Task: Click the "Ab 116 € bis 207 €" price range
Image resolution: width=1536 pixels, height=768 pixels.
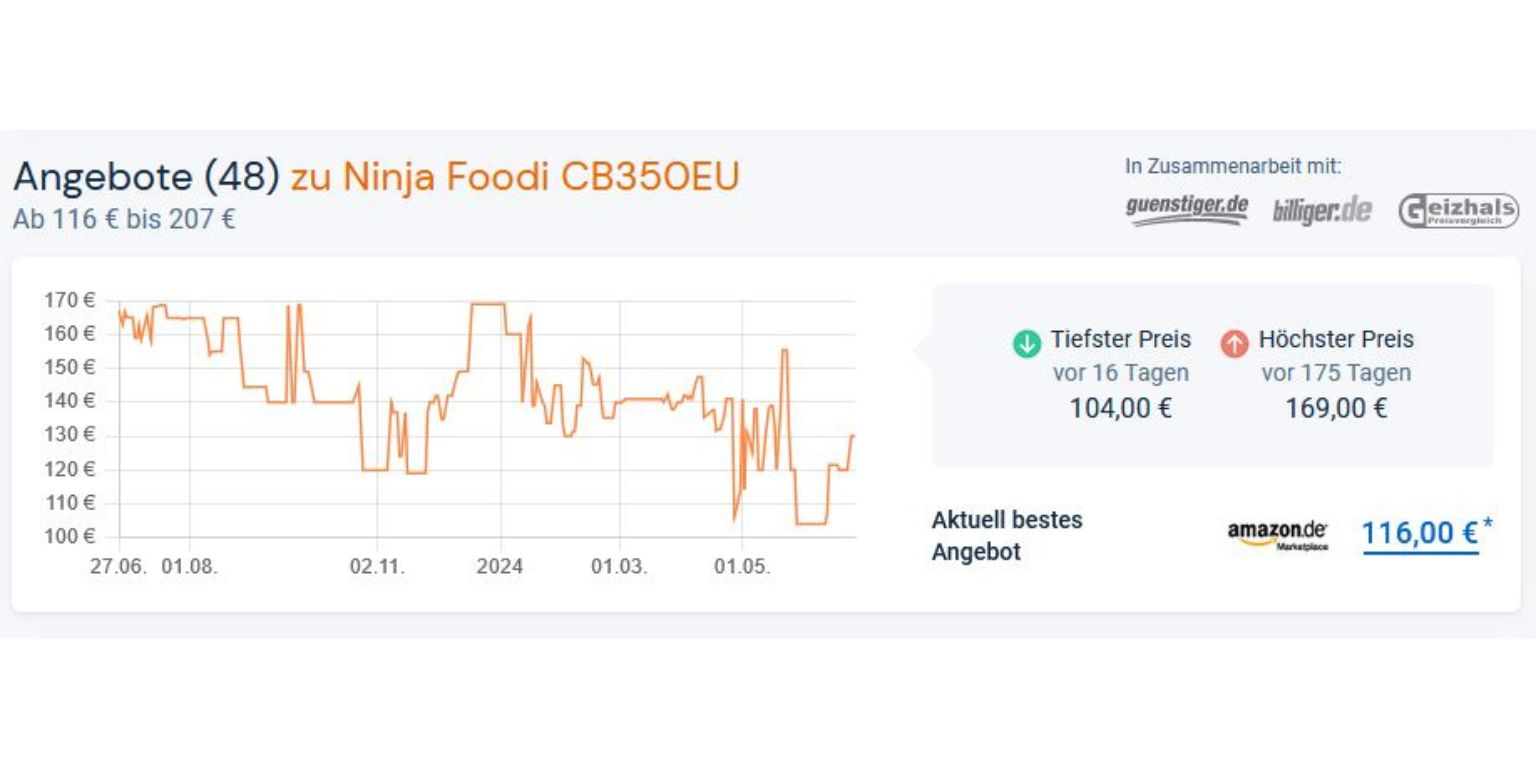Action: point(124,219)
